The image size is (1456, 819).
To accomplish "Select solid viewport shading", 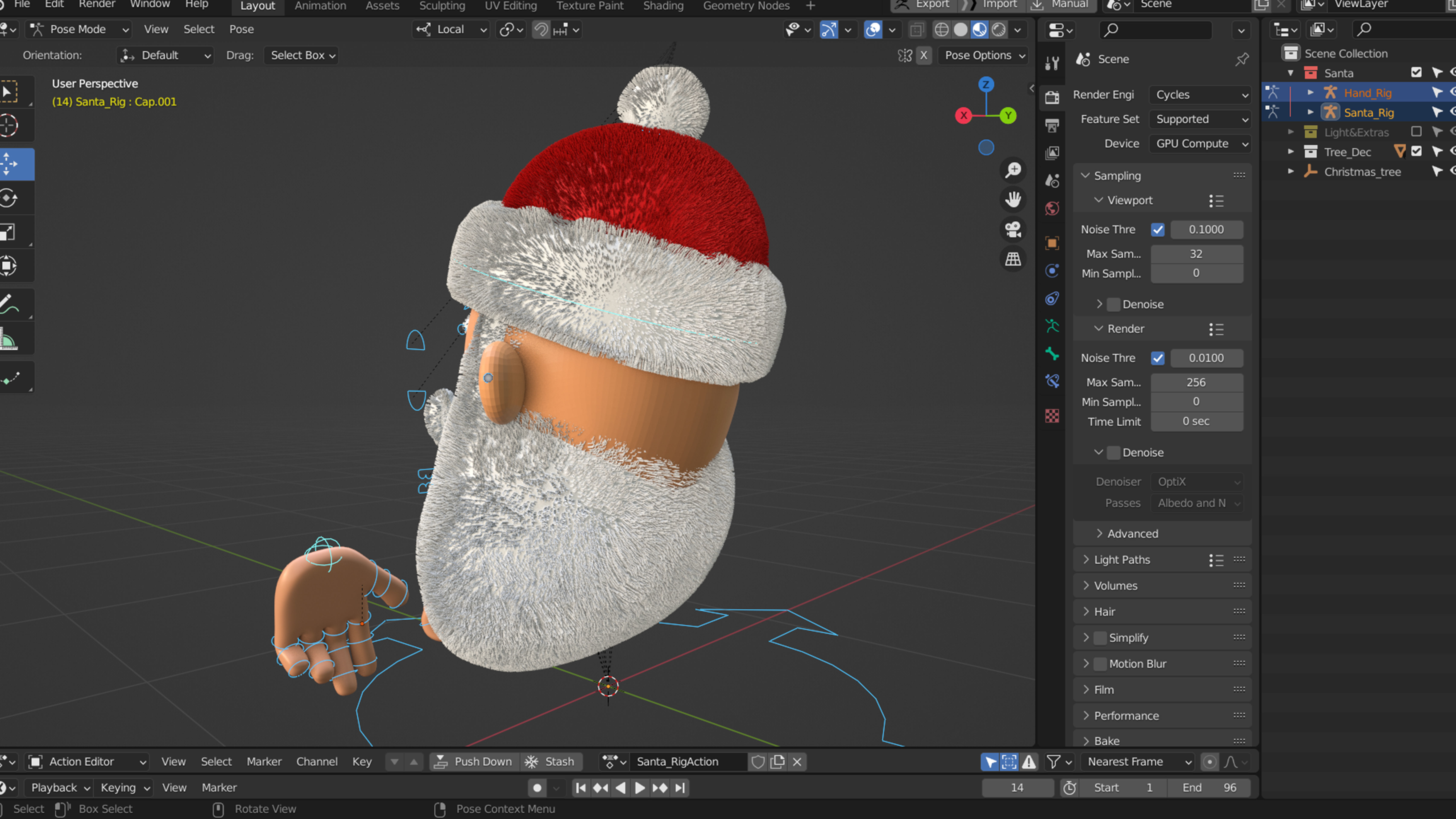I will click(x=960, y=29).
